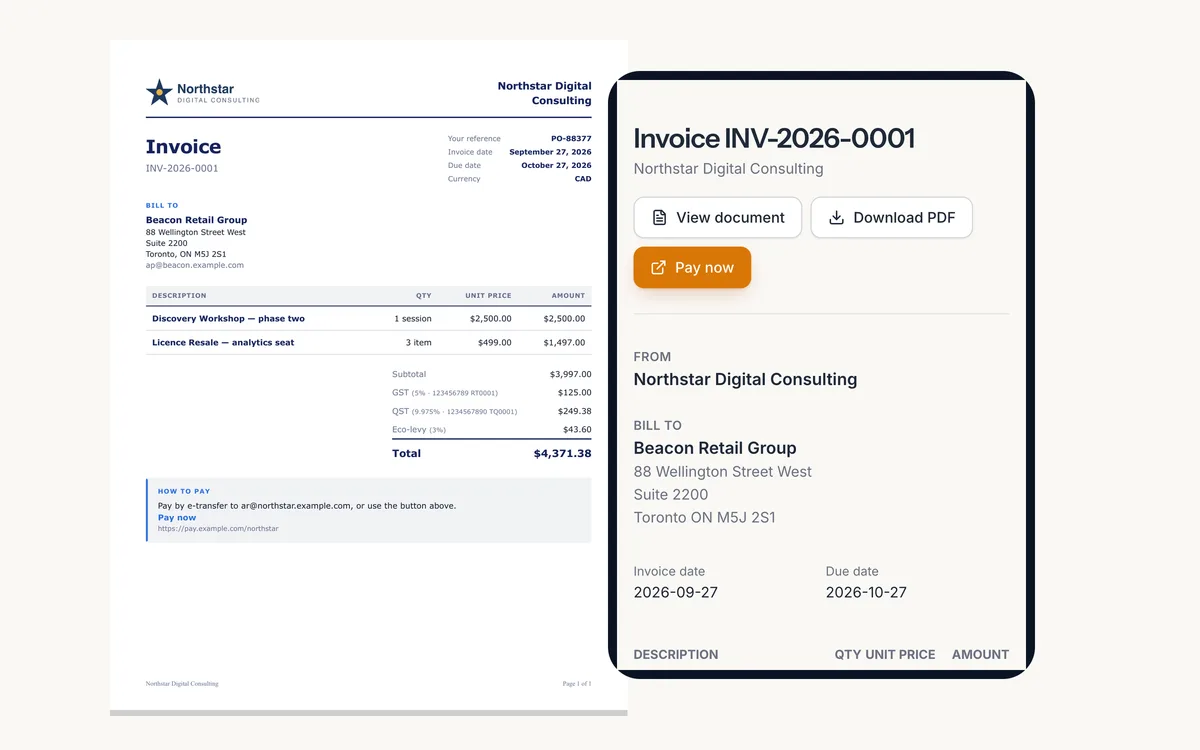
Task: Click the $2,500.00 unit price cell
Action: click(491, 318)
